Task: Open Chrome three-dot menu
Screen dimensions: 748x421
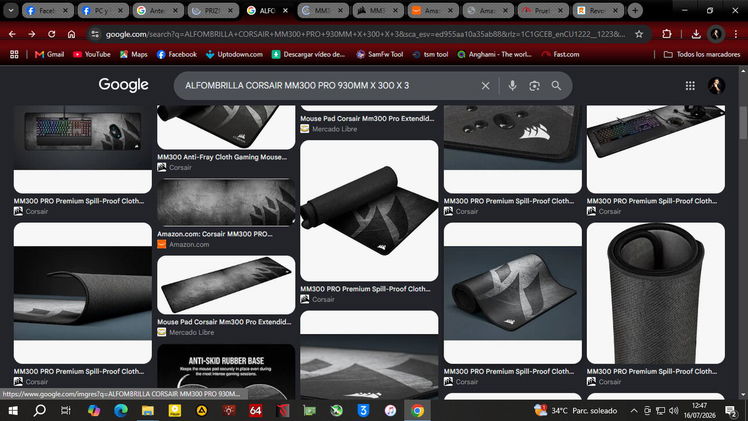Action: 736,34
